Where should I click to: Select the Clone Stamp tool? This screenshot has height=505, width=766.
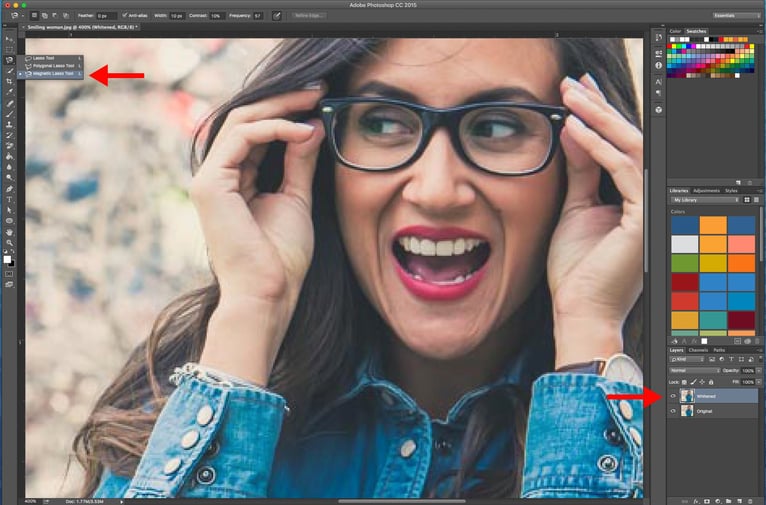[9, 125]
